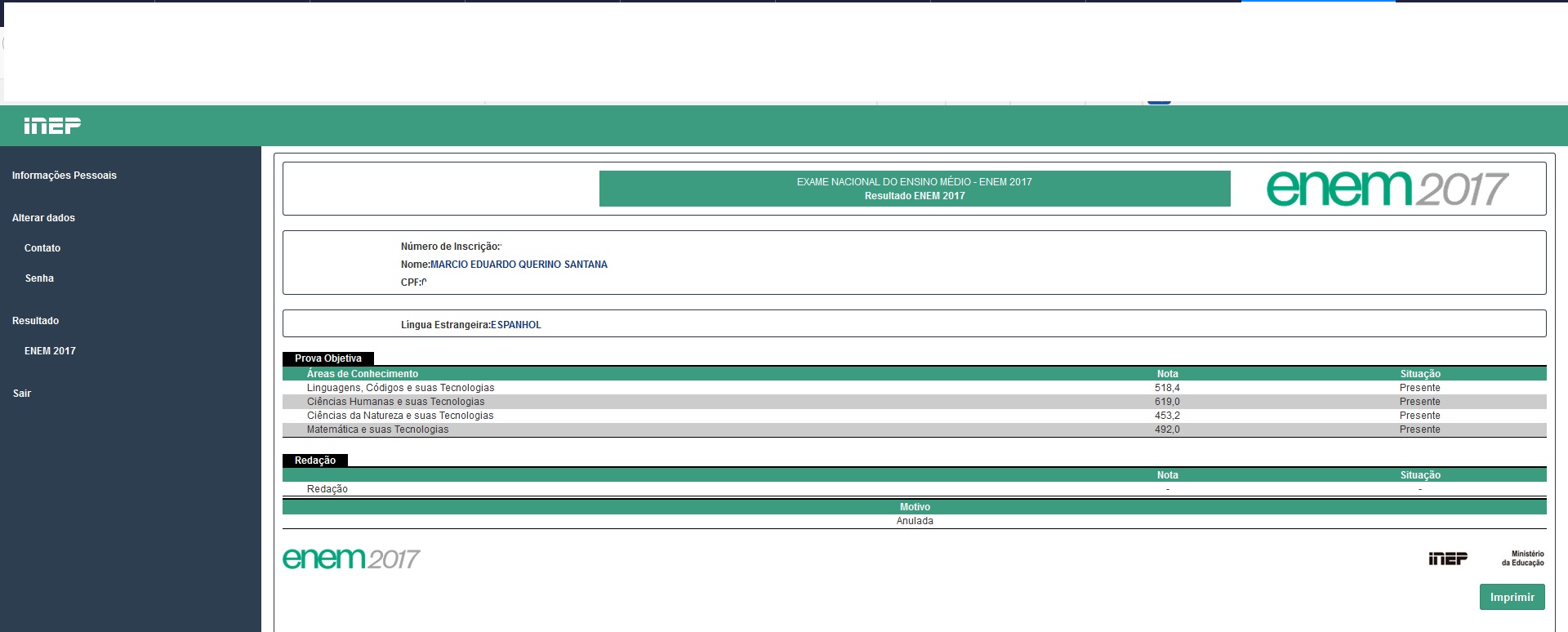Image resolution: width=1568 pixels, height=632 pixels.
Task: Open the Contato sidebar option
Action: pos(42,248)
